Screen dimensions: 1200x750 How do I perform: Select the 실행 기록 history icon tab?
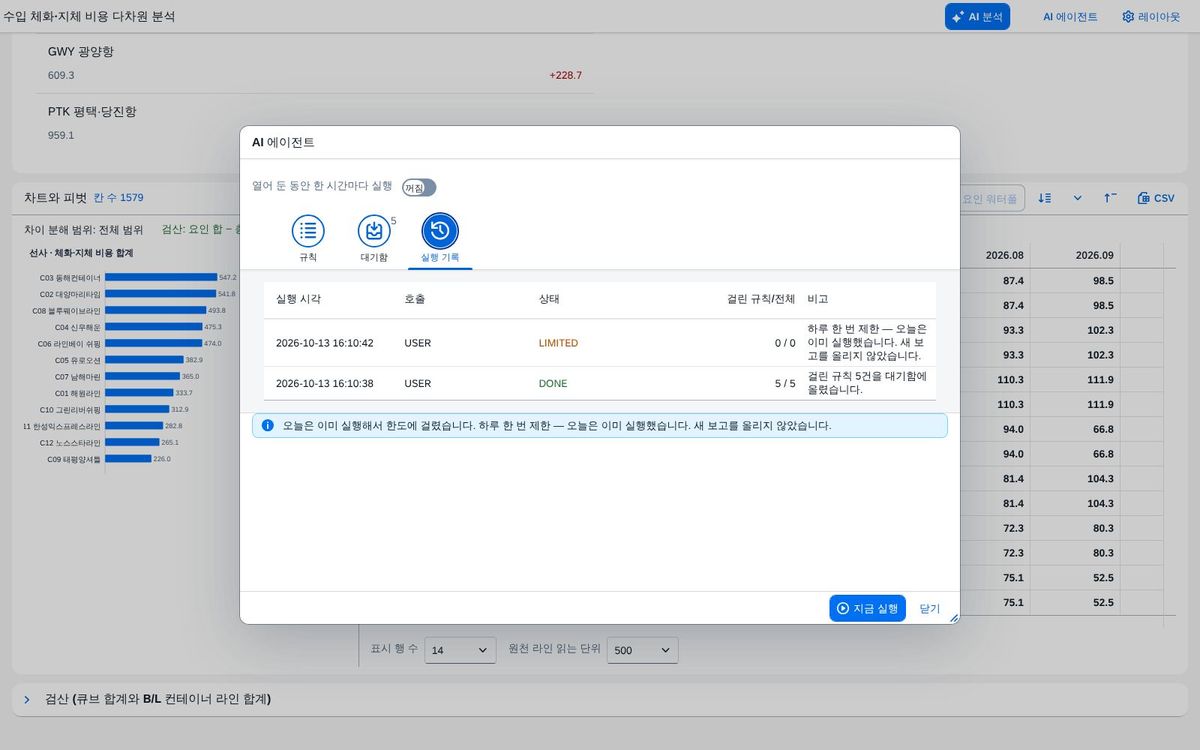click(440, 231)
